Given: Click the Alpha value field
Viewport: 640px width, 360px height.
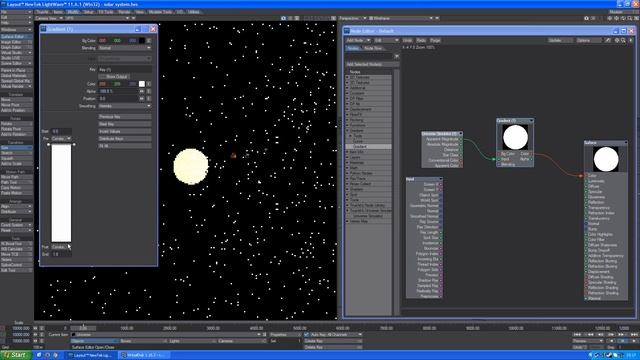Looking at the screenshot, I should coord(118,91).
